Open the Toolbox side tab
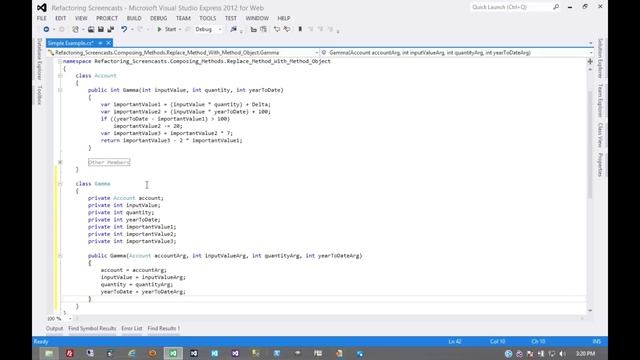 click(40, 95)
